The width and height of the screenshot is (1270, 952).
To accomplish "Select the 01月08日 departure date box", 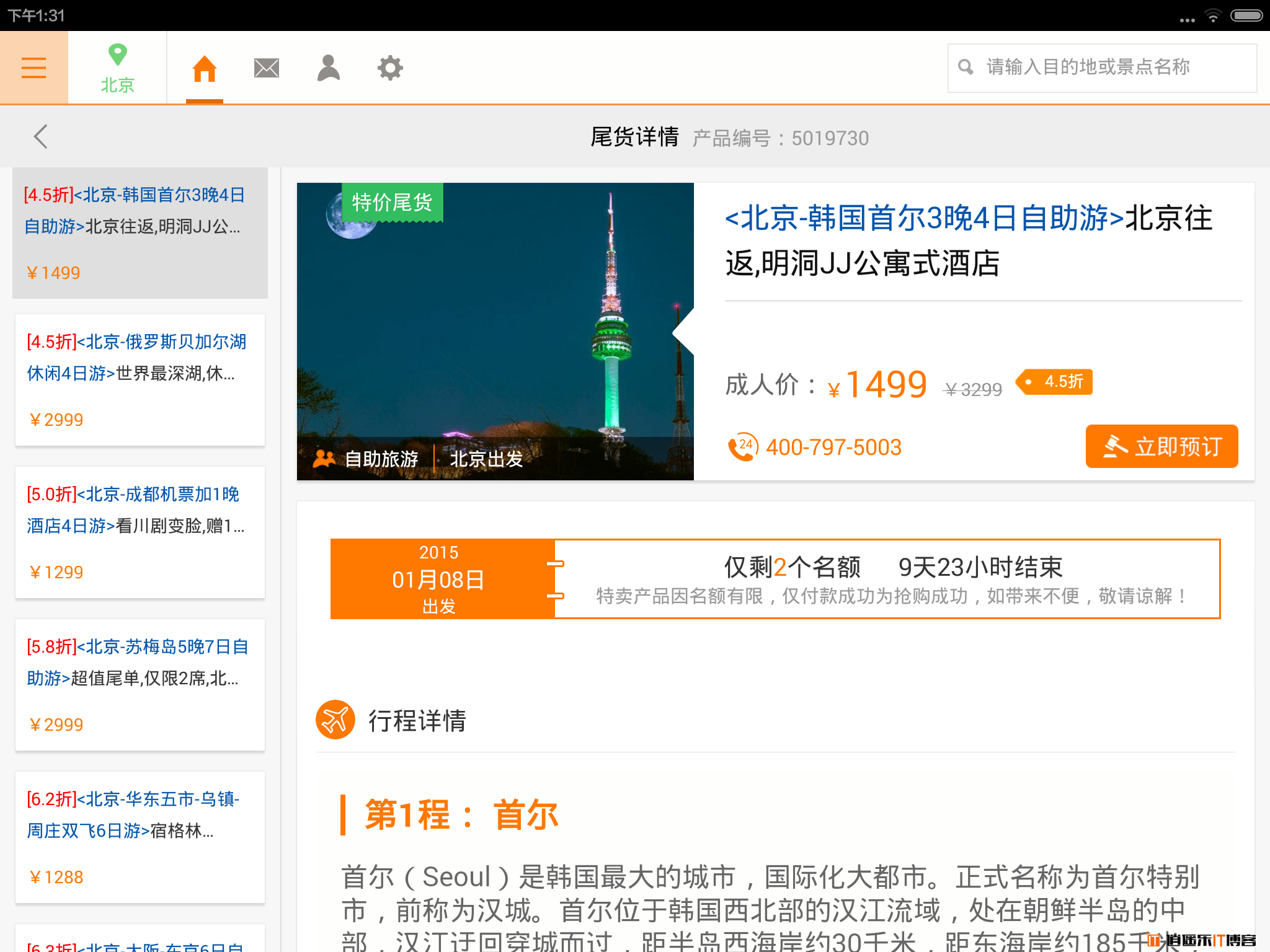I will [x=443, y=579].
